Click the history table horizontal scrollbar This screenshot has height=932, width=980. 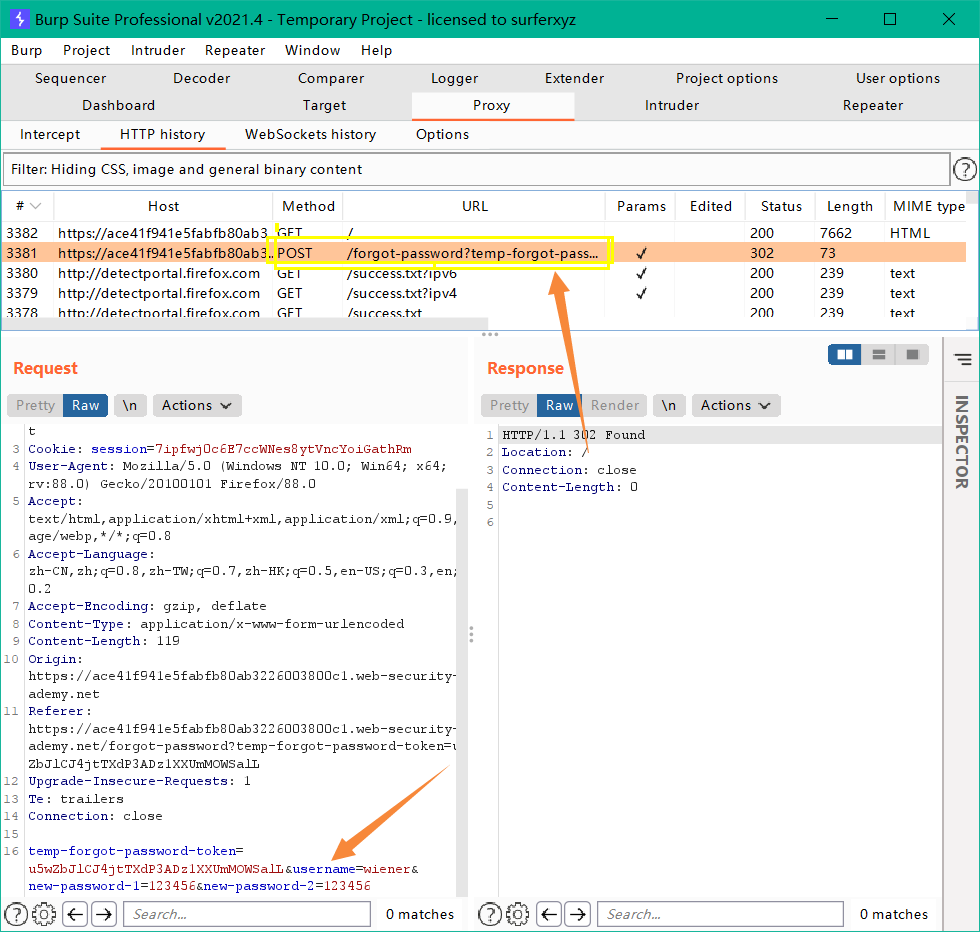(x=245, y=323)
